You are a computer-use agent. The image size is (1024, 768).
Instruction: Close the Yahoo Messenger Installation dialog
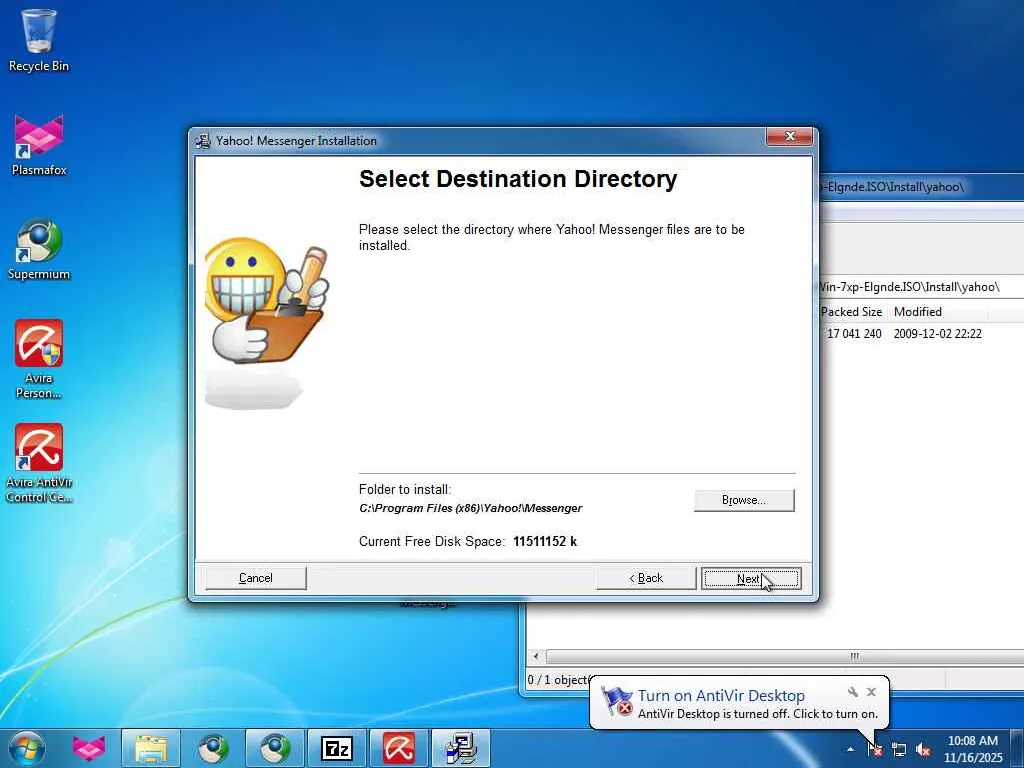click(x=790, y=136)
